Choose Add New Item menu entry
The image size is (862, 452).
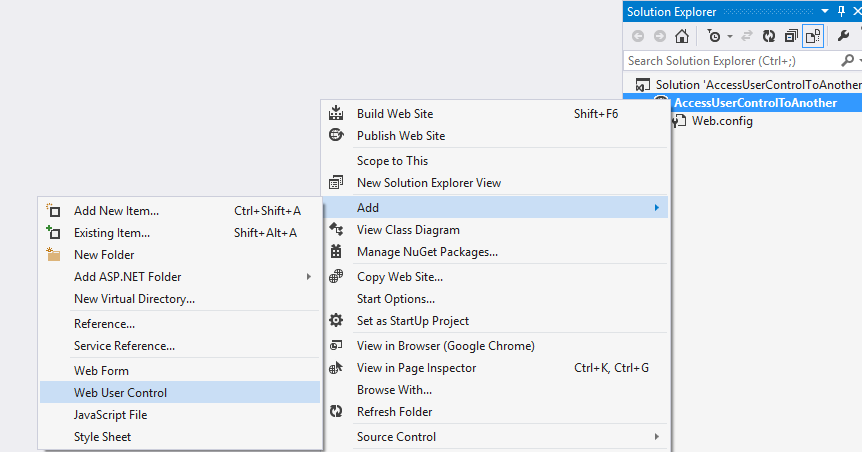[x=116, y=211]
